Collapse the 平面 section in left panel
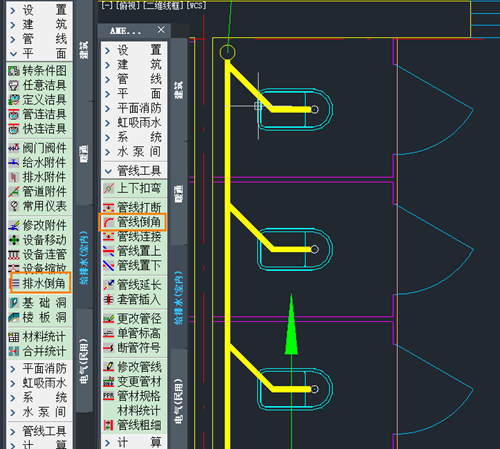 click(x=39, y=53)
